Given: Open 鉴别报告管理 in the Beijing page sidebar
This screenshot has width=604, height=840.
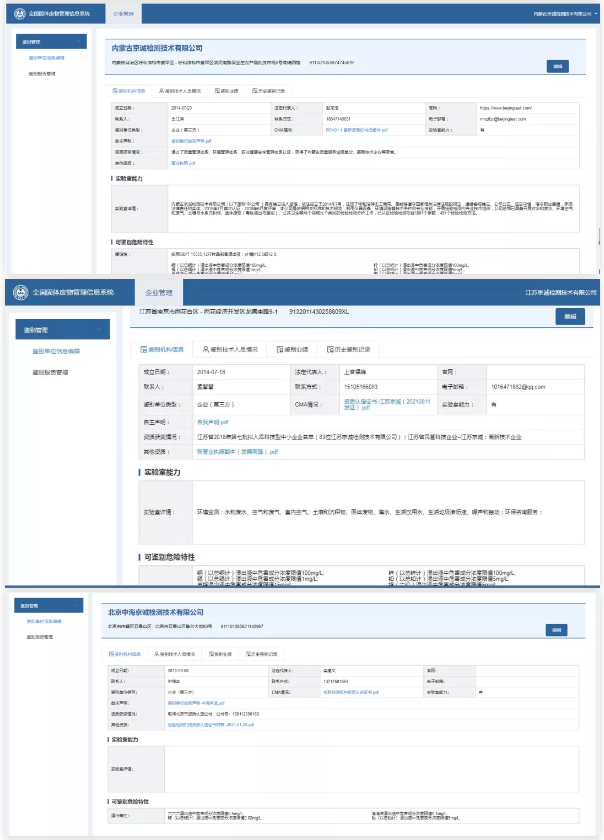Looking at the screenshot, I should click(x=40, y=637).
